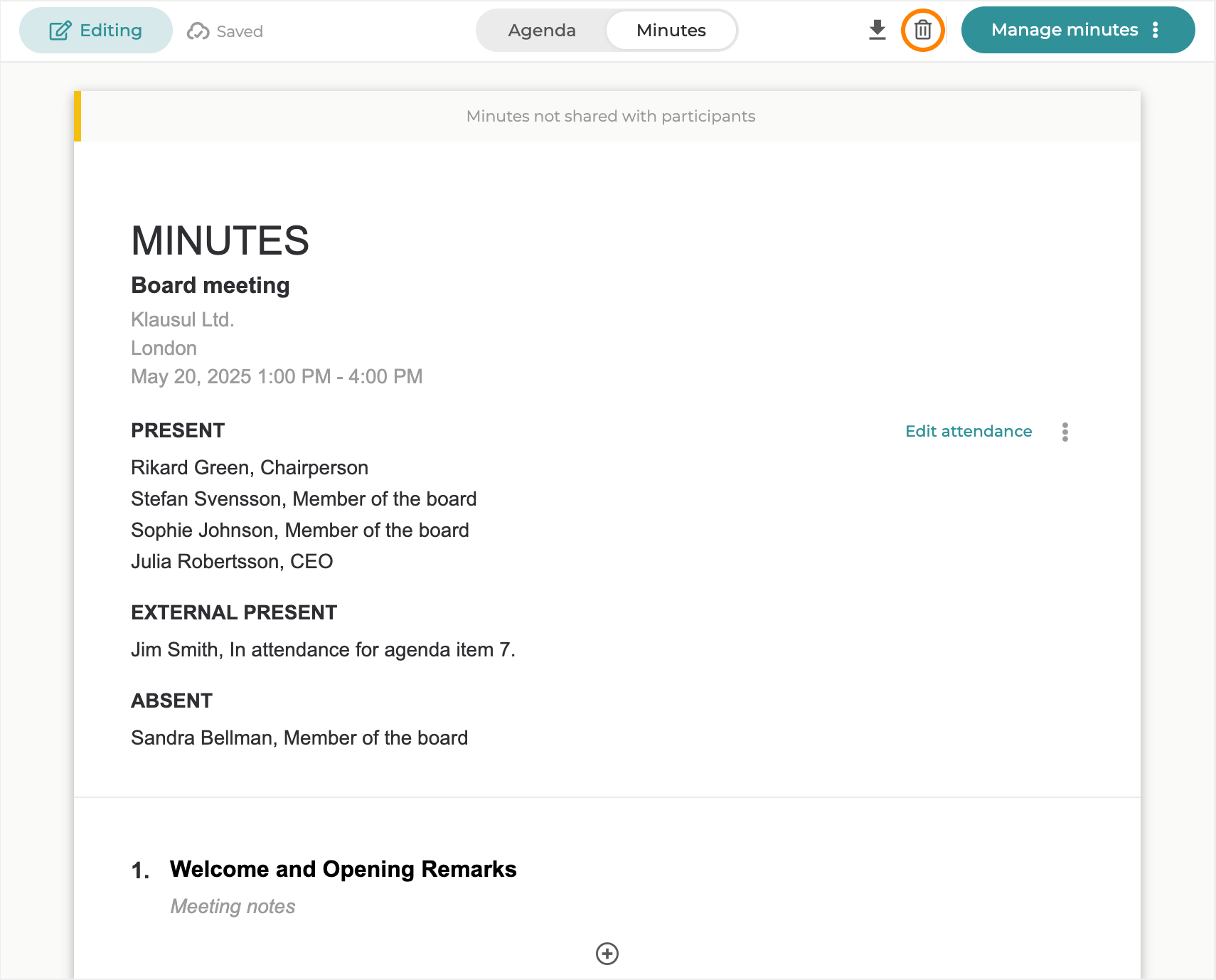
Task: Click the Minutes not shared banner
Action: click(610, 117)
